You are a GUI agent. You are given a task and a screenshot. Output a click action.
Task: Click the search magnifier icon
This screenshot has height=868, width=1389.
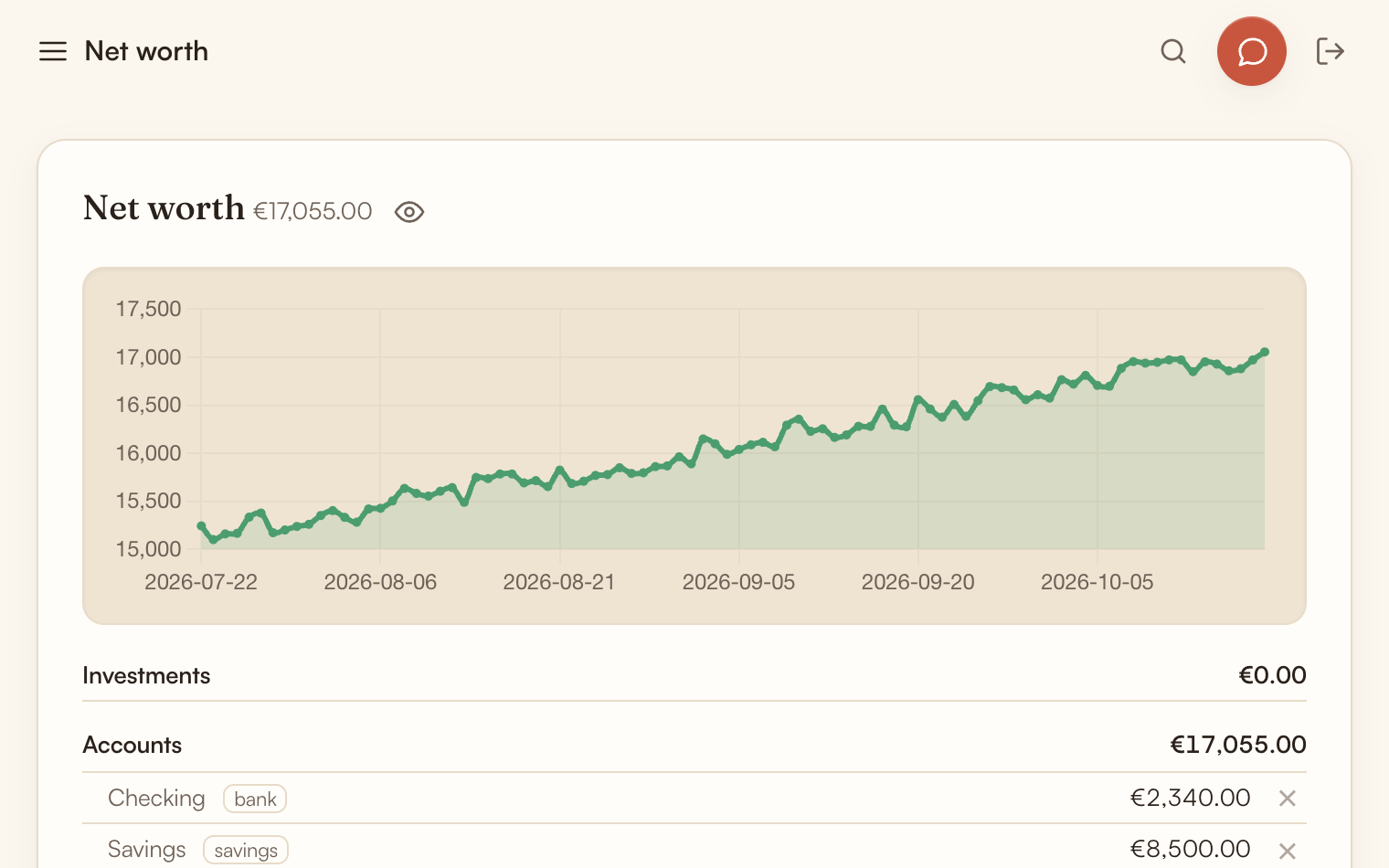tap(1173, 51)
